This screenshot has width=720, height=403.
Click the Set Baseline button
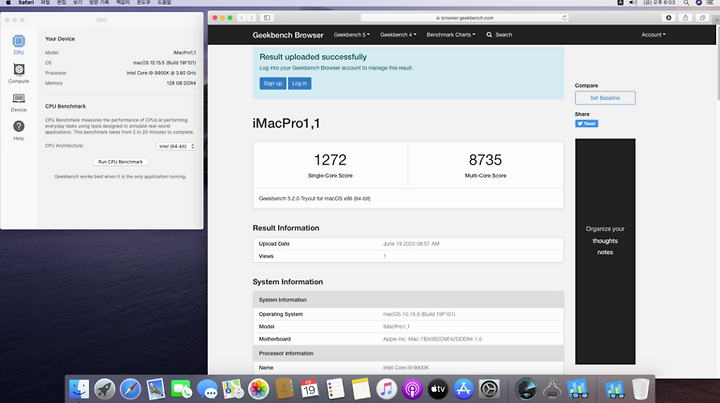point(605,98)
